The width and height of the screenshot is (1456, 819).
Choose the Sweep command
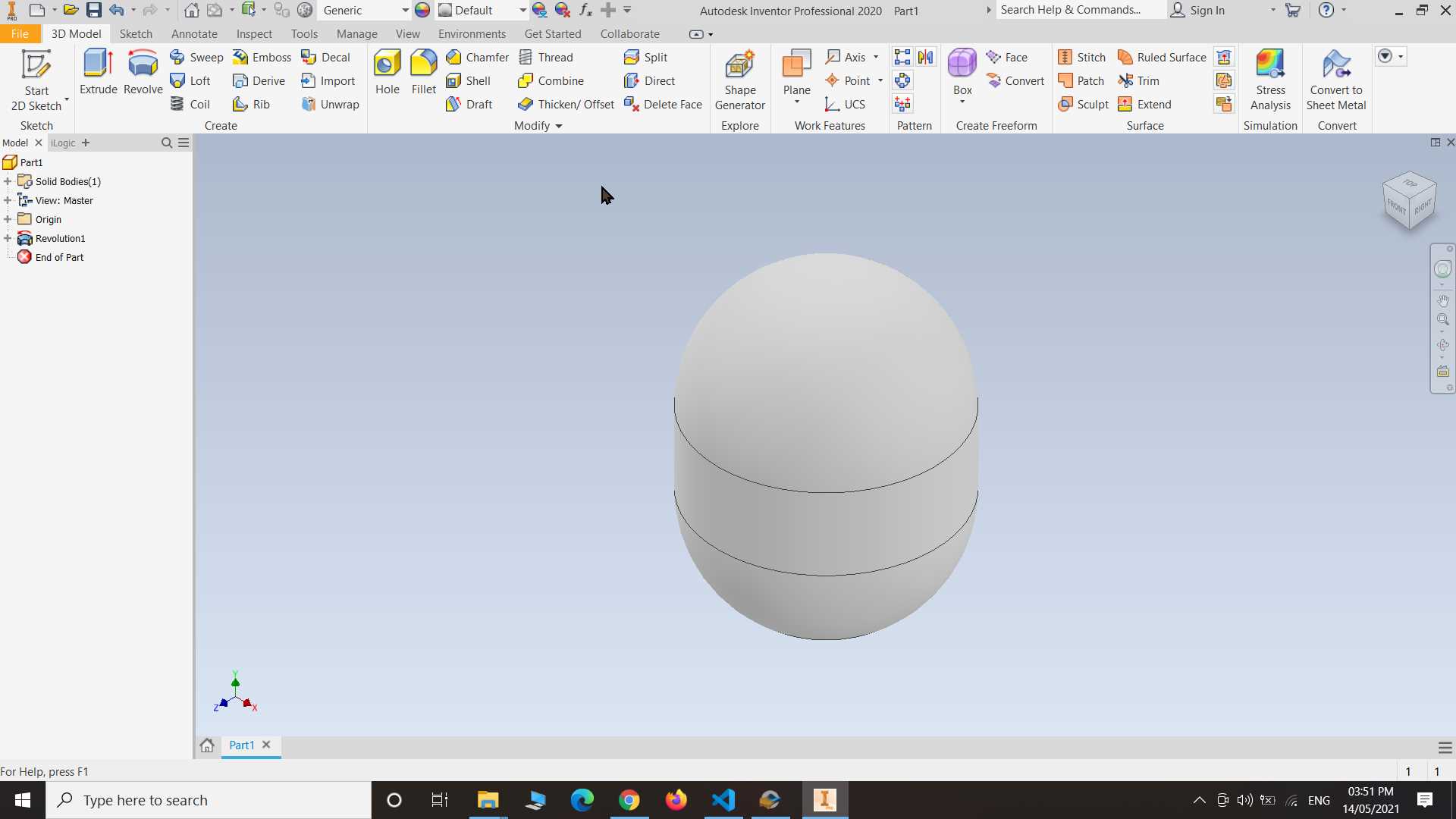(196, 58)
